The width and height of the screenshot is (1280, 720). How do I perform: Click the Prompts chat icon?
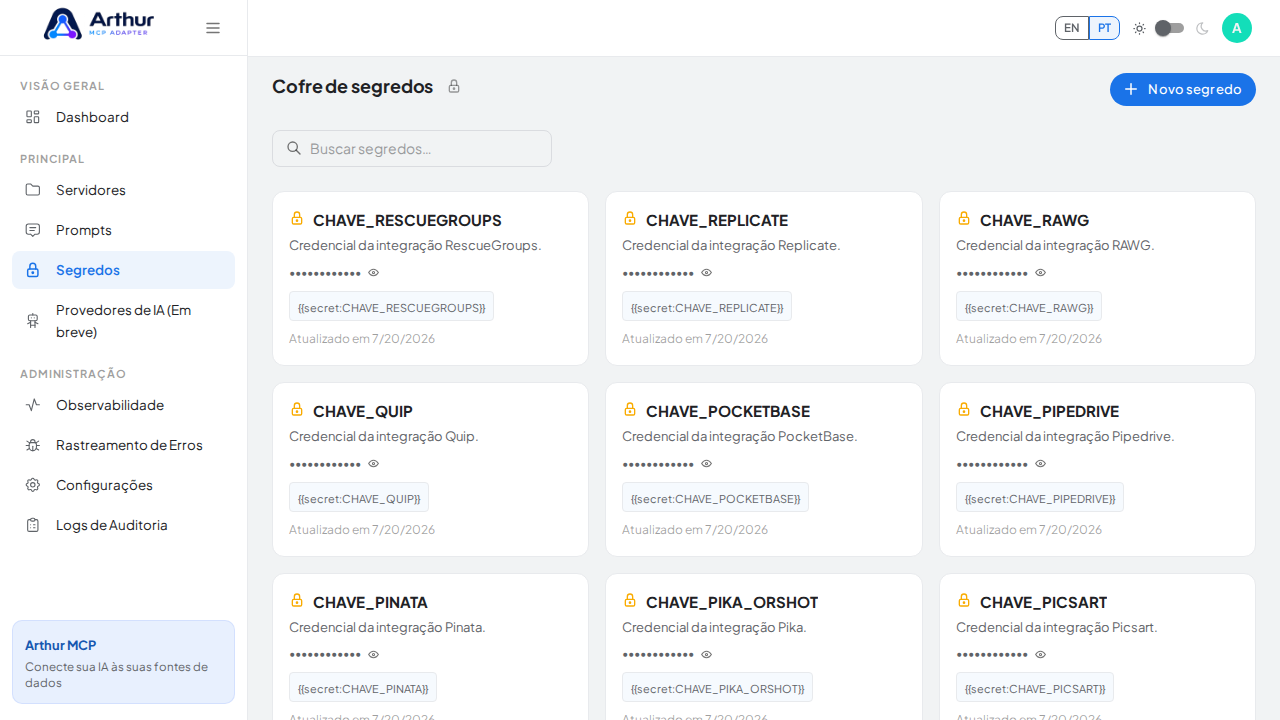(33, 230)
